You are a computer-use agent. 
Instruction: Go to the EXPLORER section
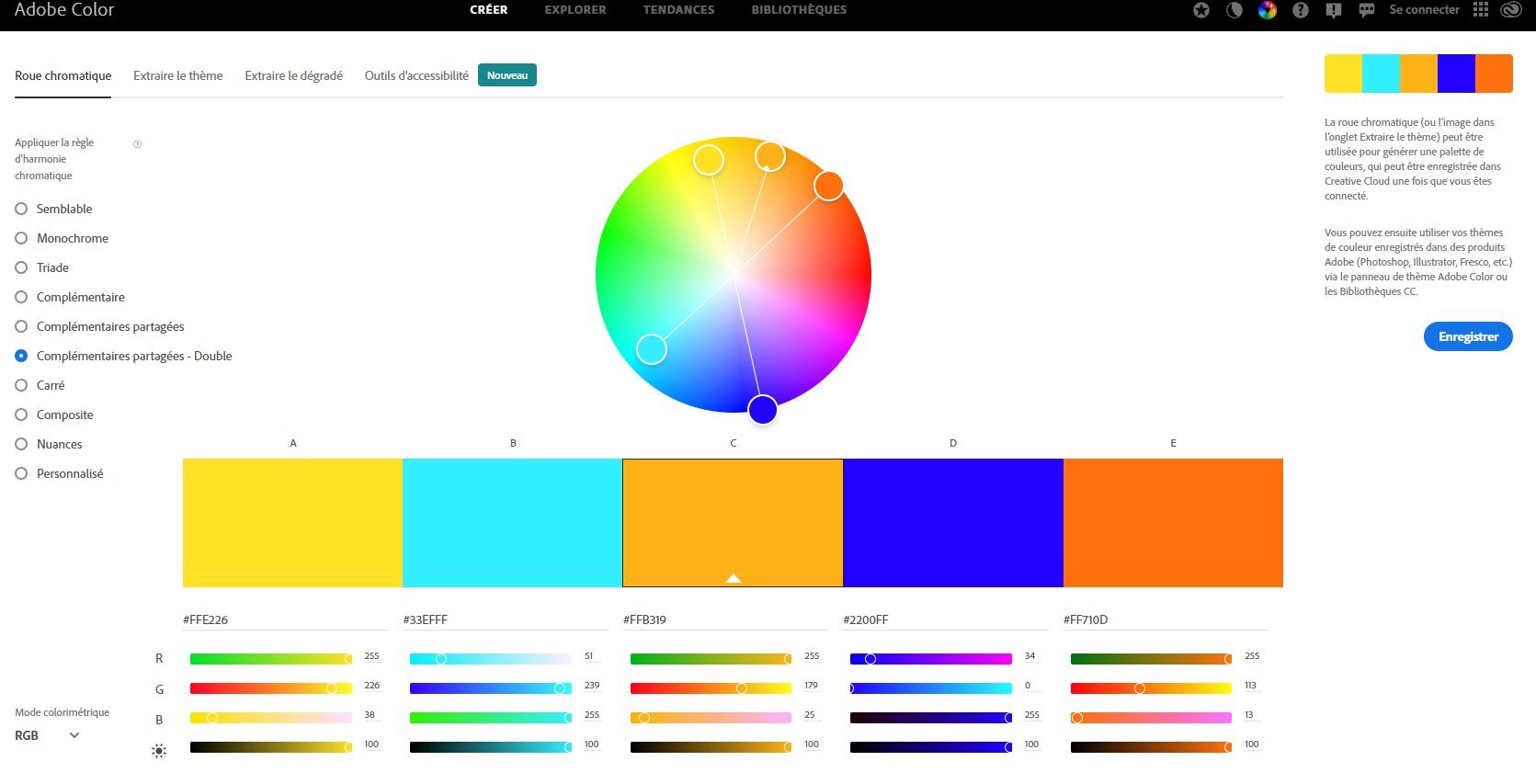click(x=575, y=10)
